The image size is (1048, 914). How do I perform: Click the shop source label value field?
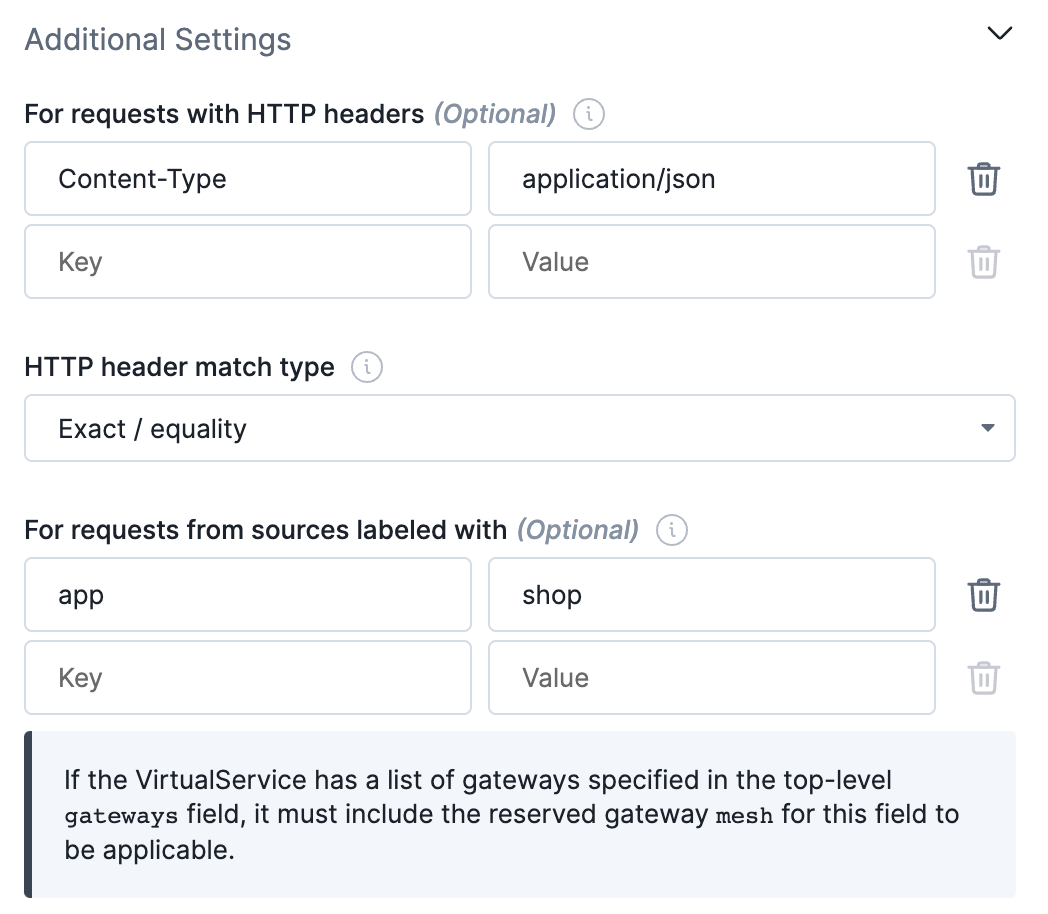point(711,595)
